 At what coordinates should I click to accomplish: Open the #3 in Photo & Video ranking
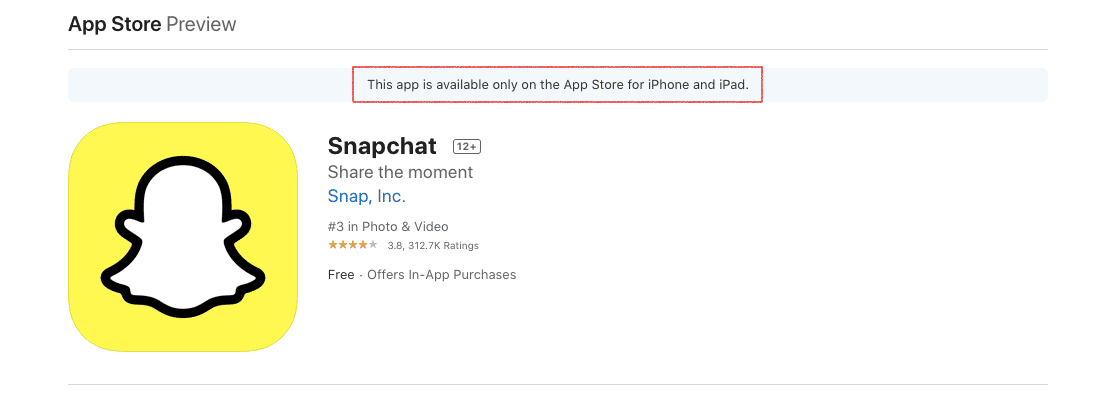point(388,227)
